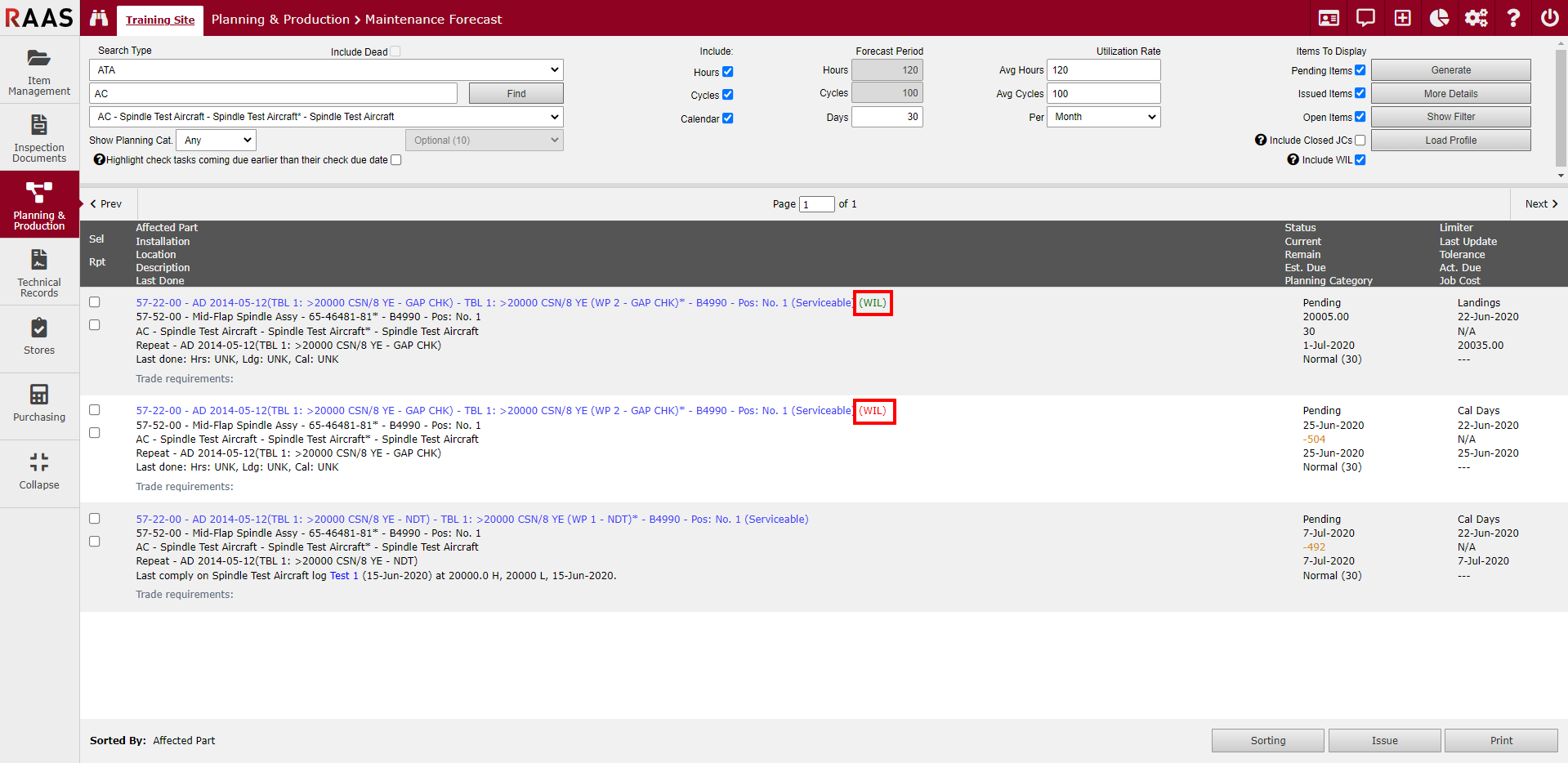Click the Generate button
Screen dimensions: 1568x763
[1450, 70]
